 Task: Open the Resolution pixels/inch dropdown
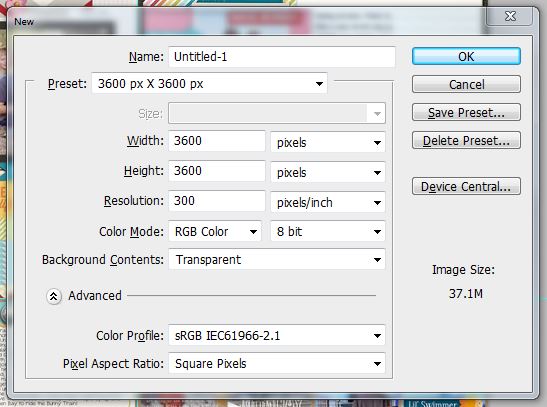(328, 202)
